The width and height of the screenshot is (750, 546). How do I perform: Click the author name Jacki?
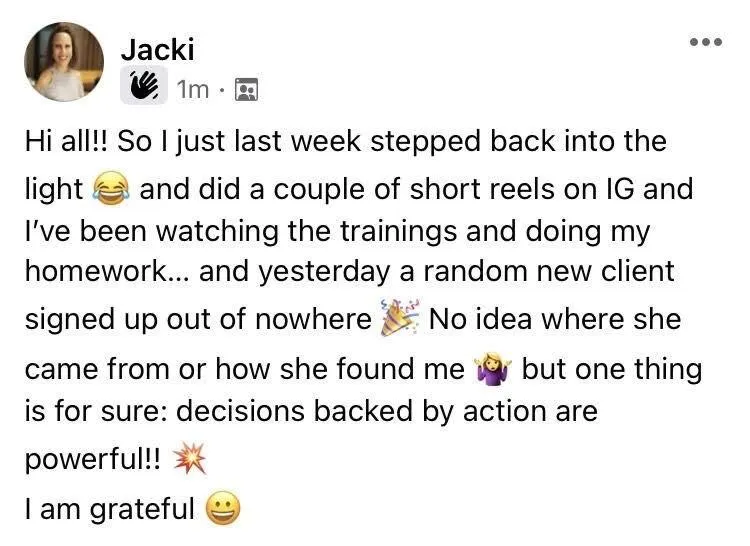click(157, 49)
